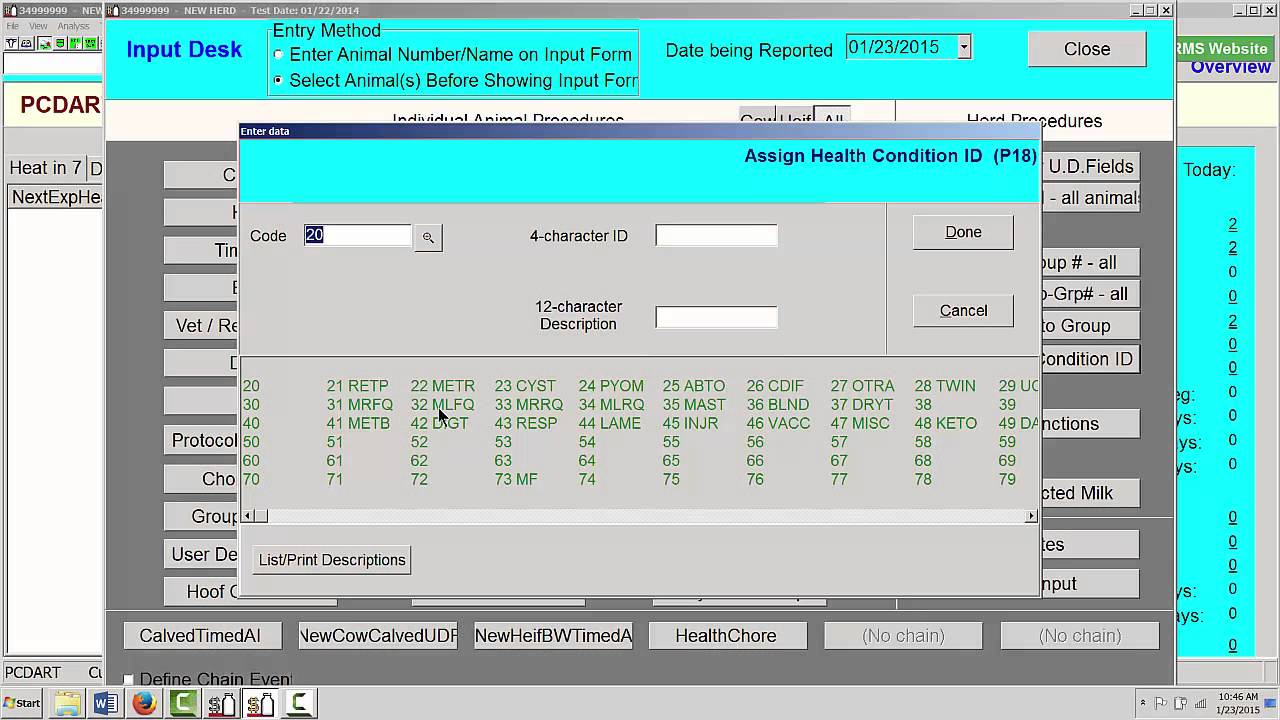1280x720 pixels.
Task: Run the HealthChore chain
Action: coord(726,636)
